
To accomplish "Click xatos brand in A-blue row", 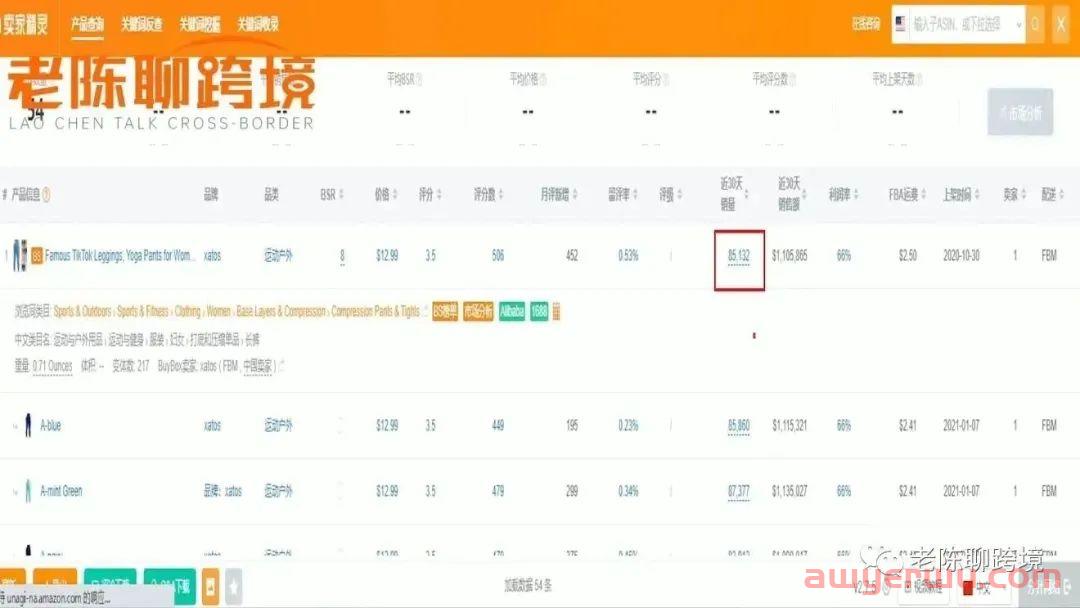I will point(212,426).
